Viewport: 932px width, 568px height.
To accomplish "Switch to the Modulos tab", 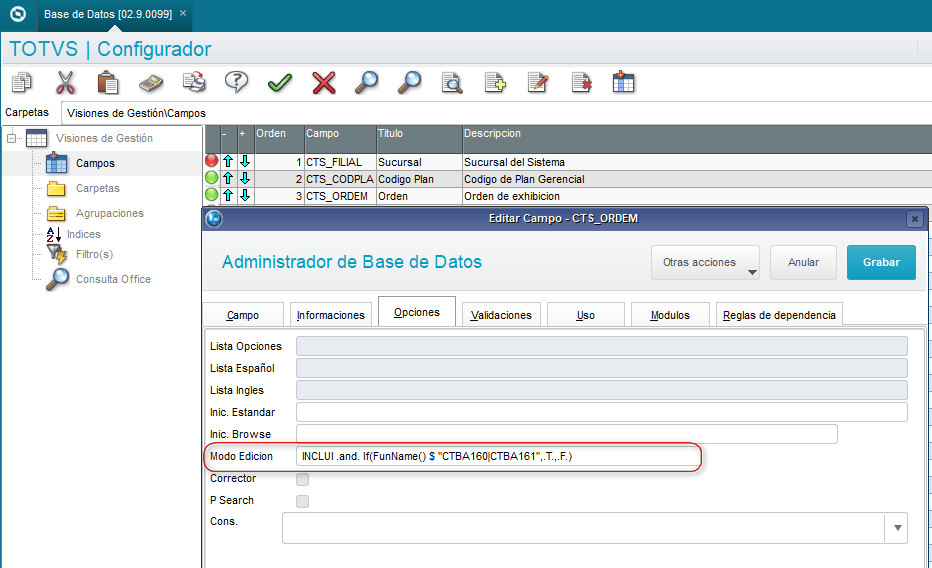I will click(x=670, y=315).
